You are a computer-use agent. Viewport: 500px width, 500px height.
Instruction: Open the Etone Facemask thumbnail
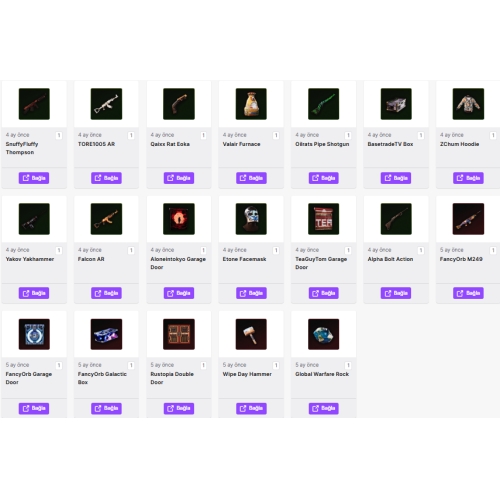(251, 219)
